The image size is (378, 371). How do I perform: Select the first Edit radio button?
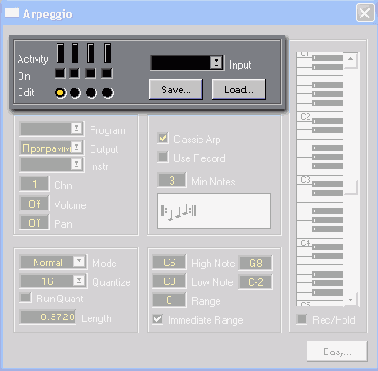60,93
